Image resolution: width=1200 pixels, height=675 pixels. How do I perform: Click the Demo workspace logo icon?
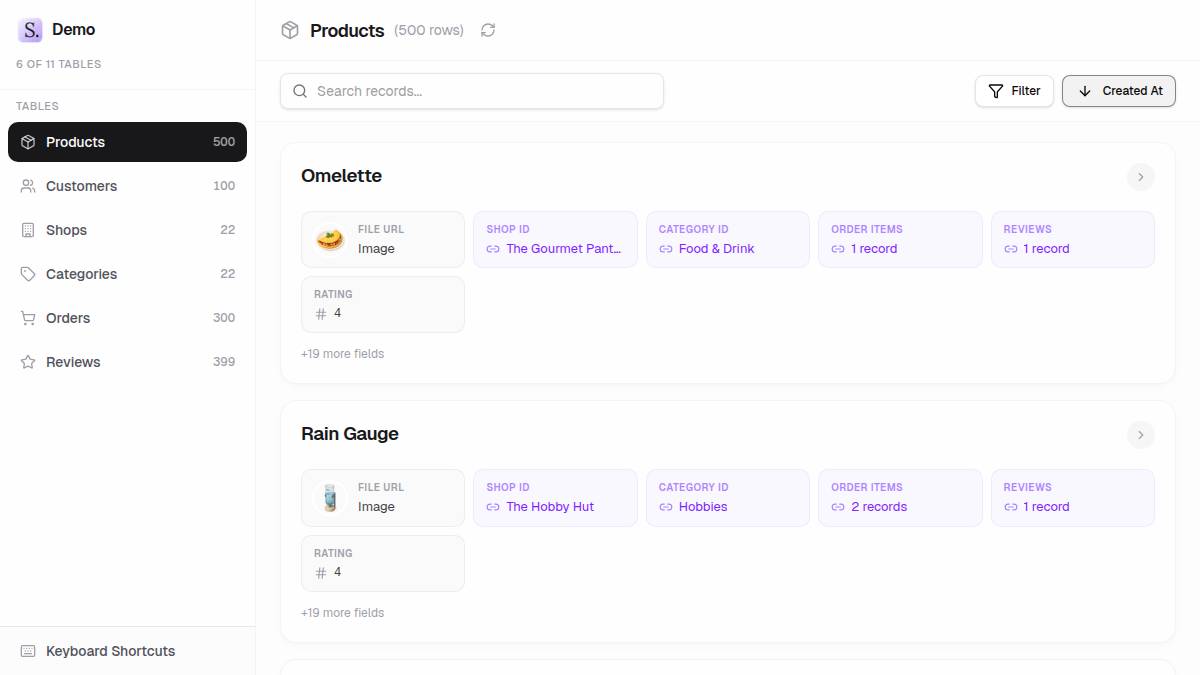click(30, 30)
